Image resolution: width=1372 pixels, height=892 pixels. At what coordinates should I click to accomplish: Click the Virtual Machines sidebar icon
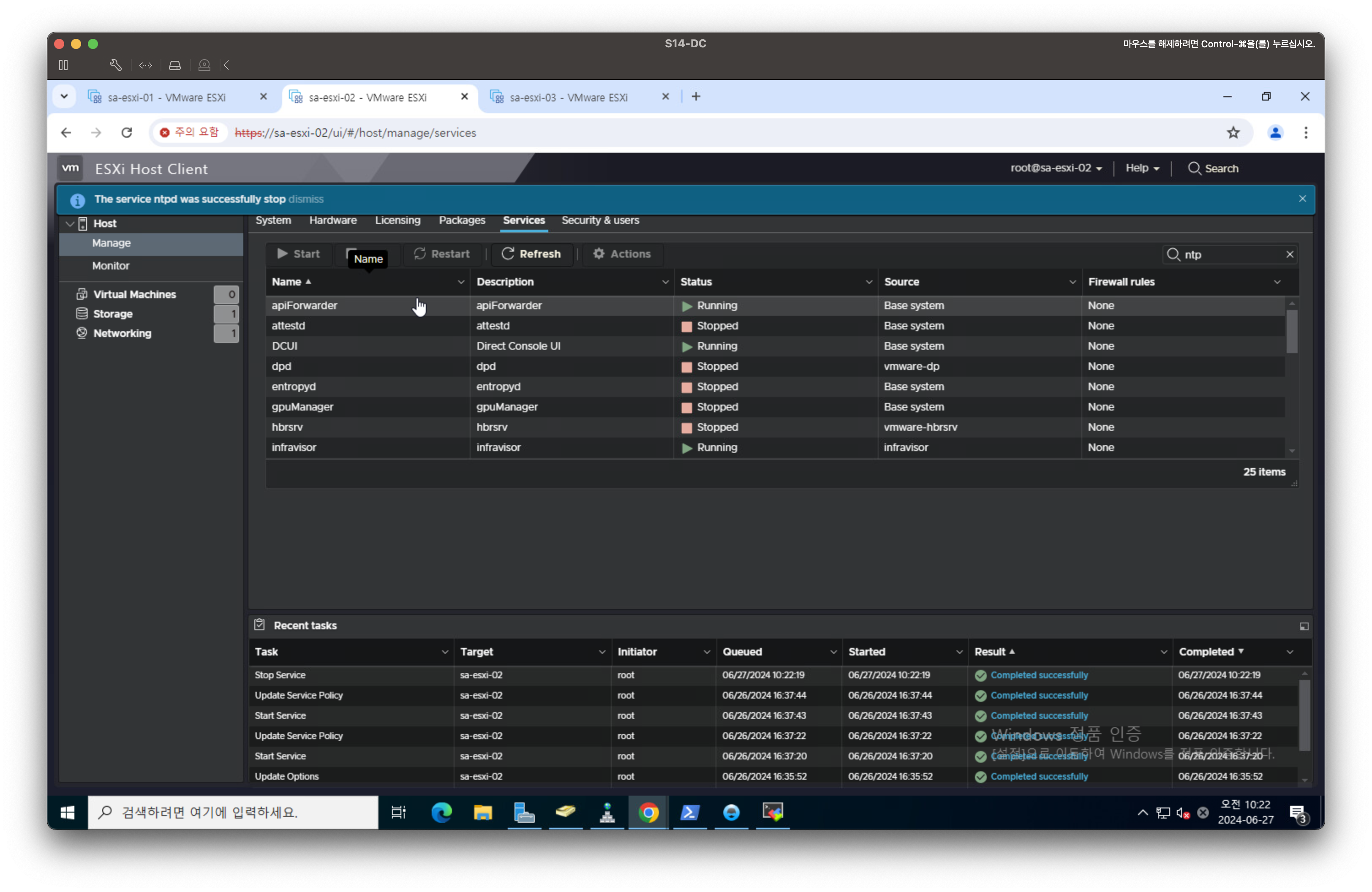click(82, 294)
